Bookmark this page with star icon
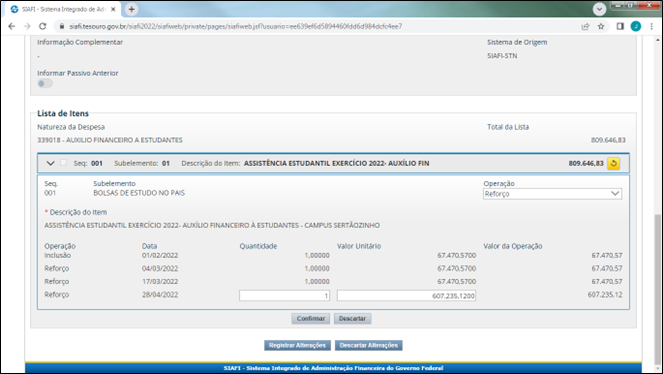This screenshot has width=663, height=374. [x=601, y=26]
